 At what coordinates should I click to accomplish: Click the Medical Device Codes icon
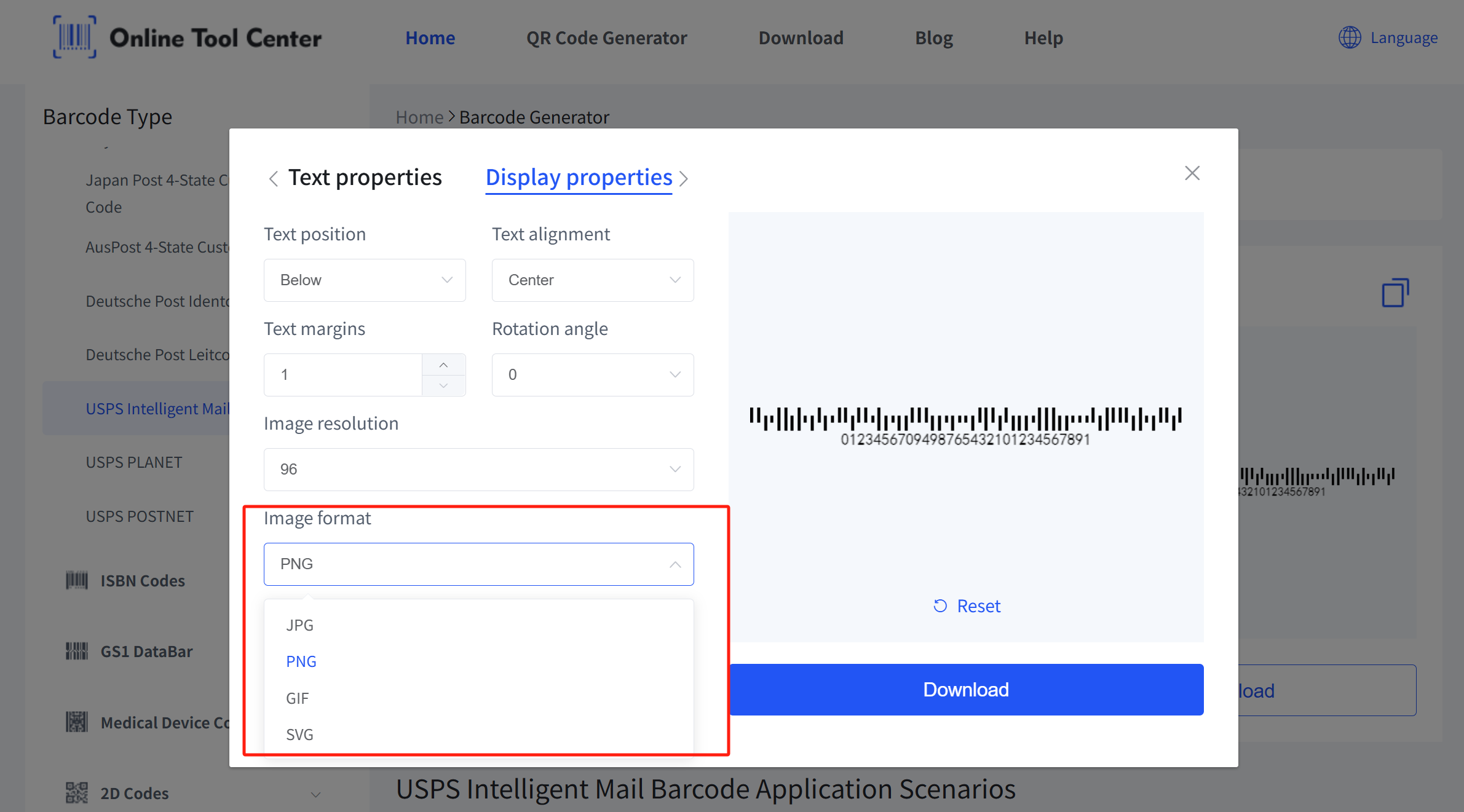tap(77, 722)
